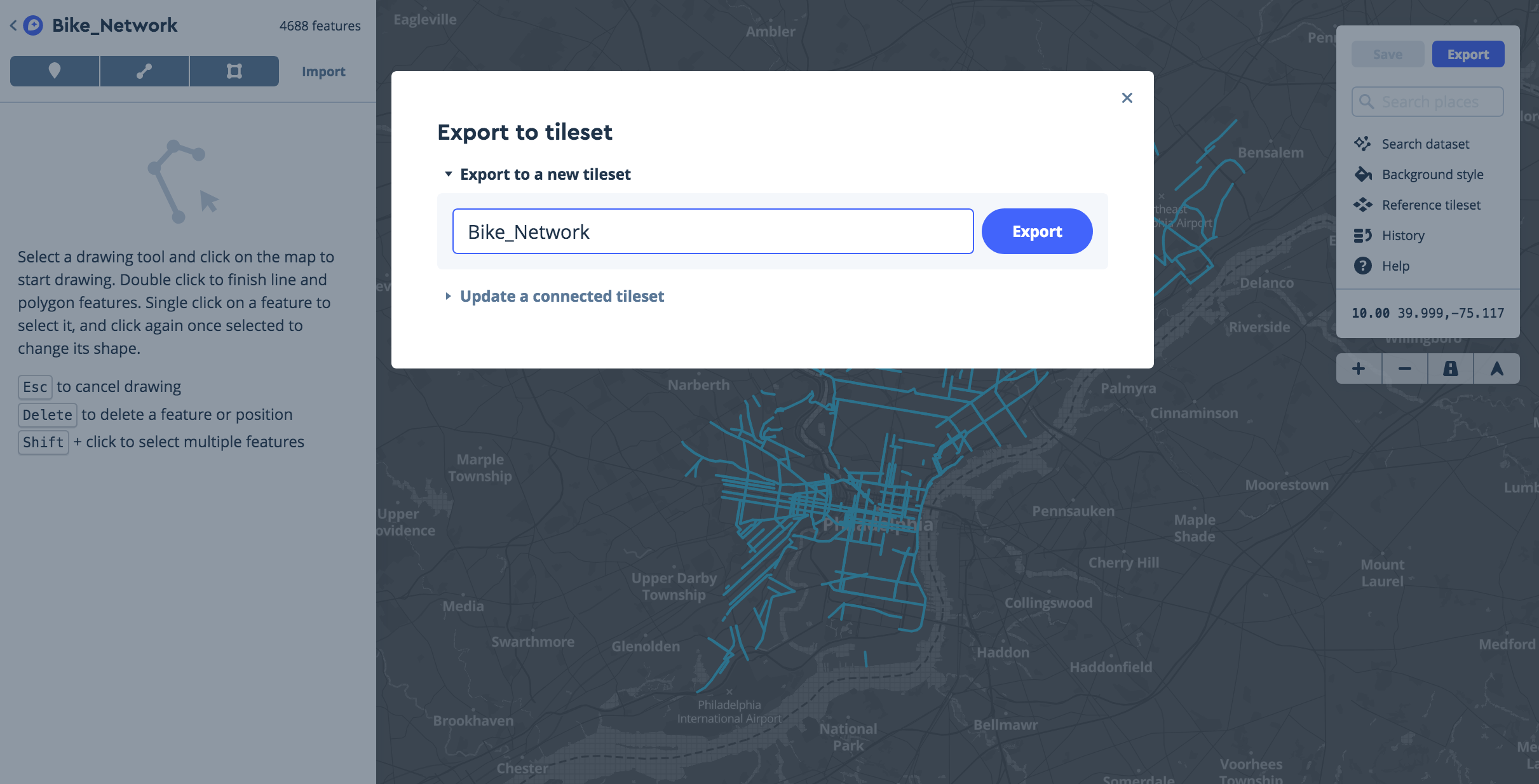This screenshot has width=1539, height=784.
Task: Toggle the map lock icon
Action: click(x=1451, y=368)
